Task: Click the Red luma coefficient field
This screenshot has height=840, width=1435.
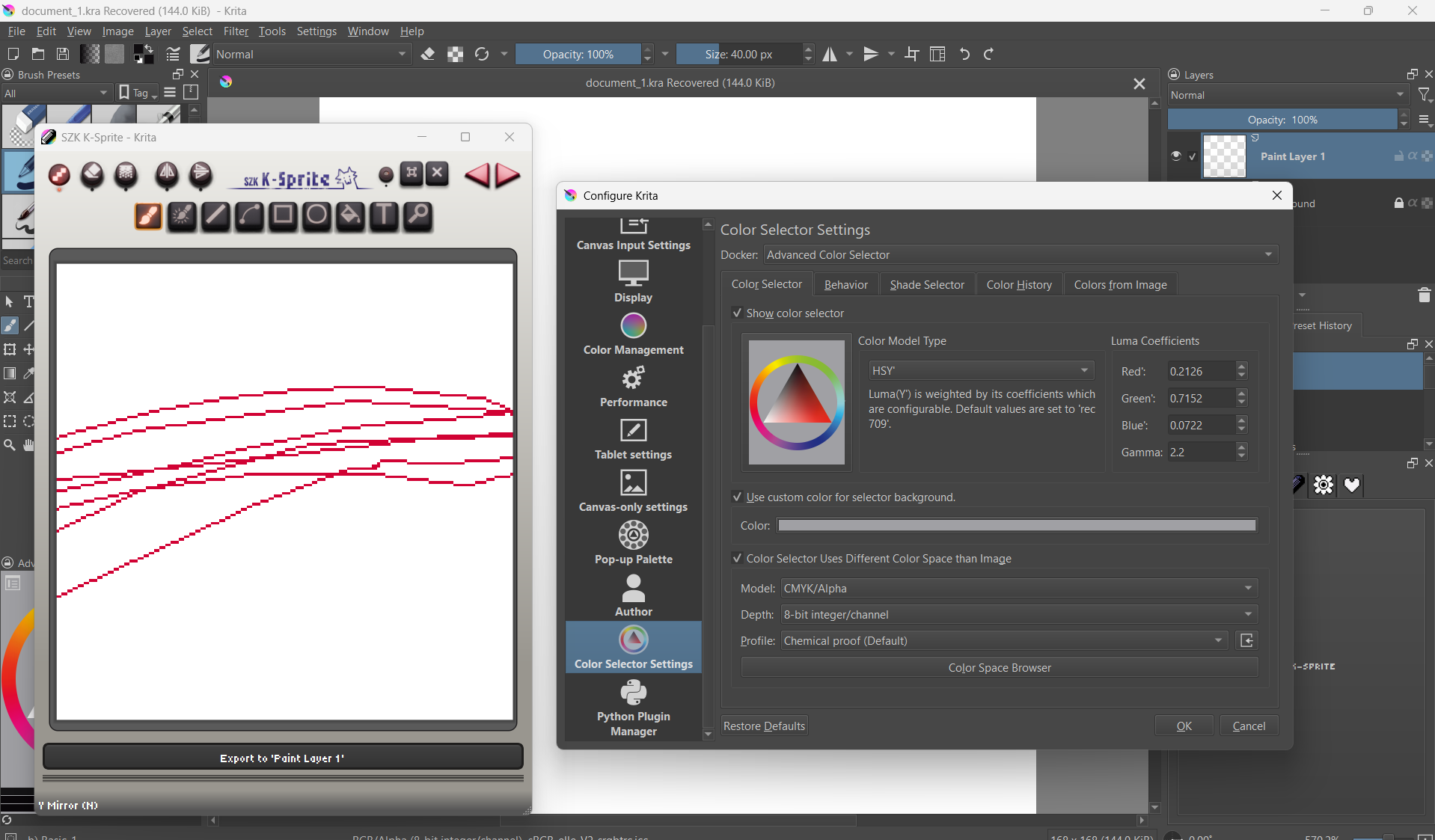Action: (1201, 371)
